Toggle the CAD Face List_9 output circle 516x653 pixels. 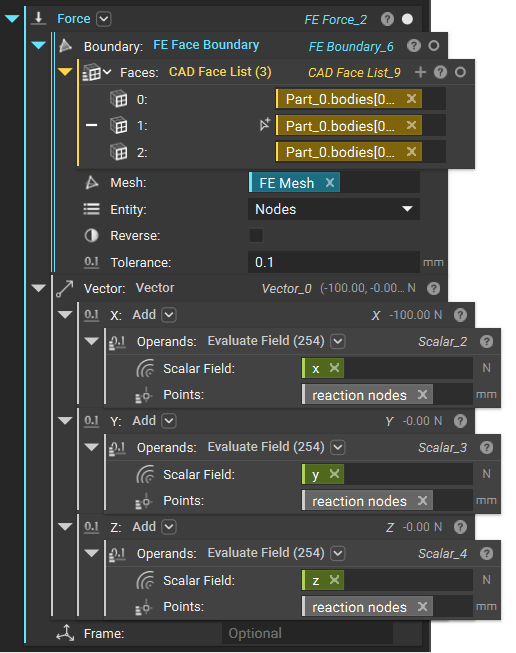[x=460, y=72]
